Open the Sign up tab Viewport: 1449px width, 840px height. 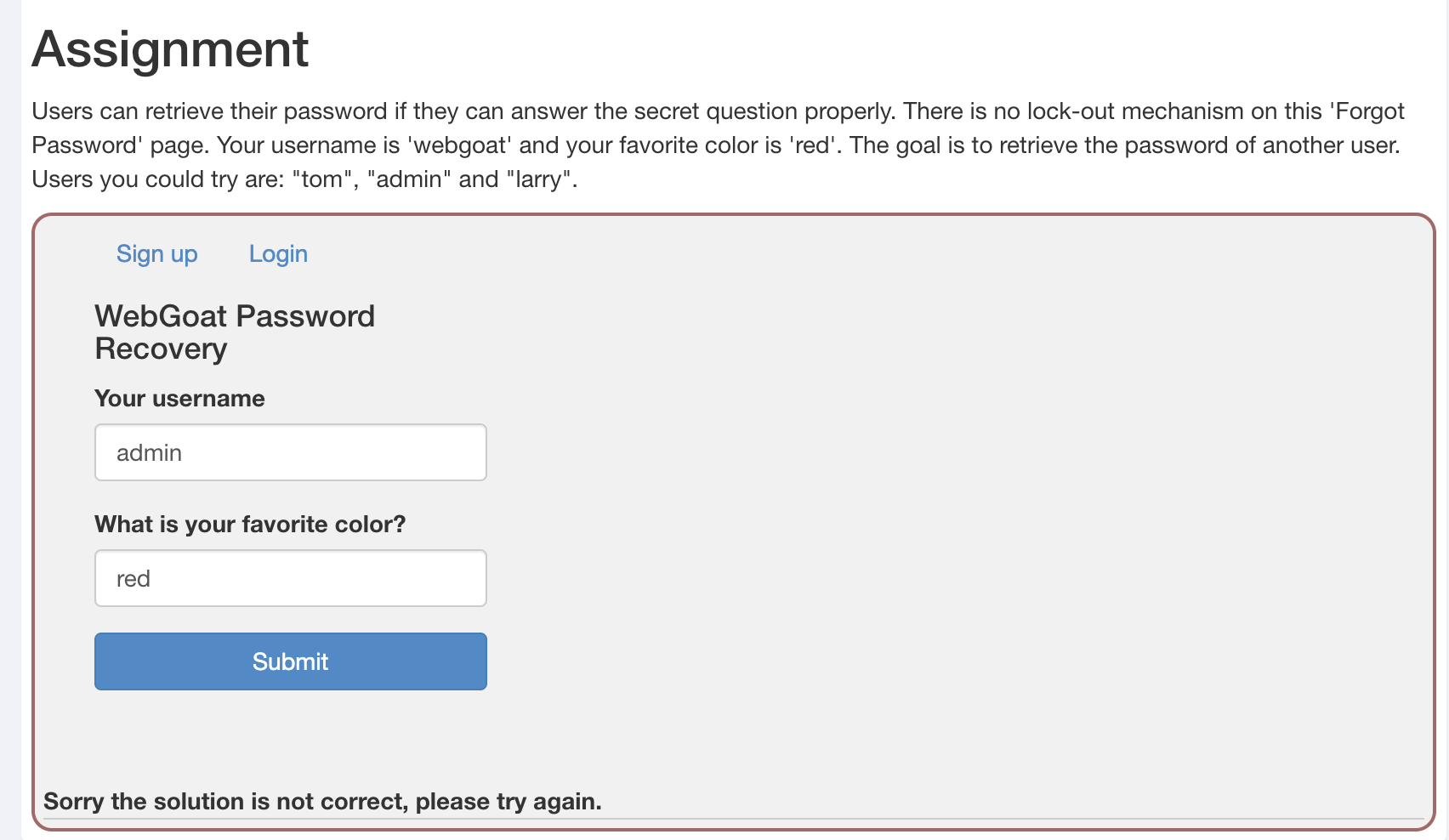click(x=156, y=254)
